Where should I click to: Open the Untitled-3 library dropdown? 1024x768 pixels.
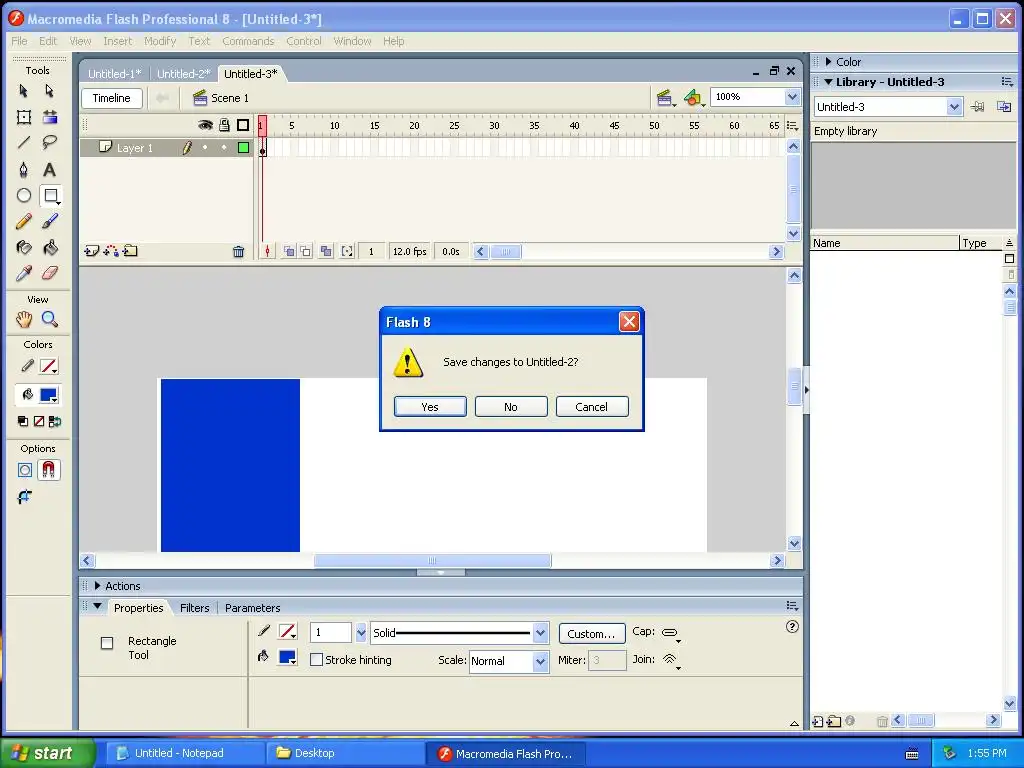(x=953, y=106)
